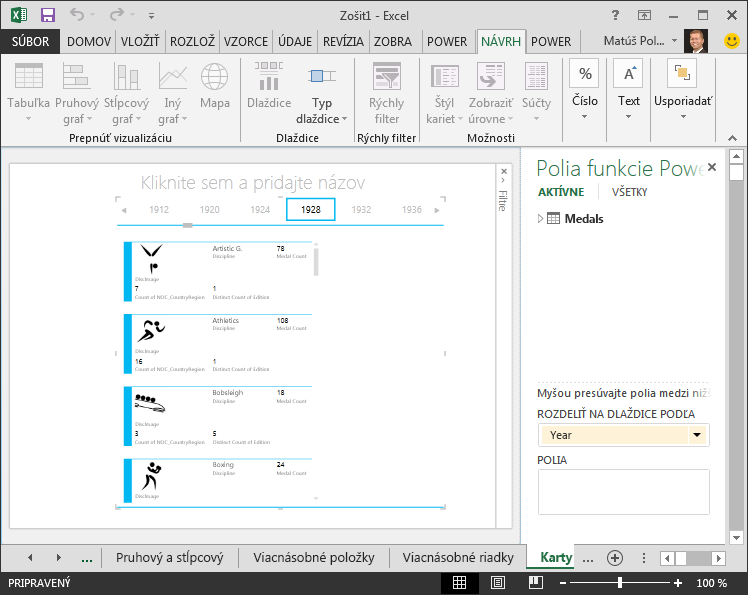The width and height of the screenshot is (748, 595).
Task: Switch to the DOMOV tab
Action: tap(89, 42)
